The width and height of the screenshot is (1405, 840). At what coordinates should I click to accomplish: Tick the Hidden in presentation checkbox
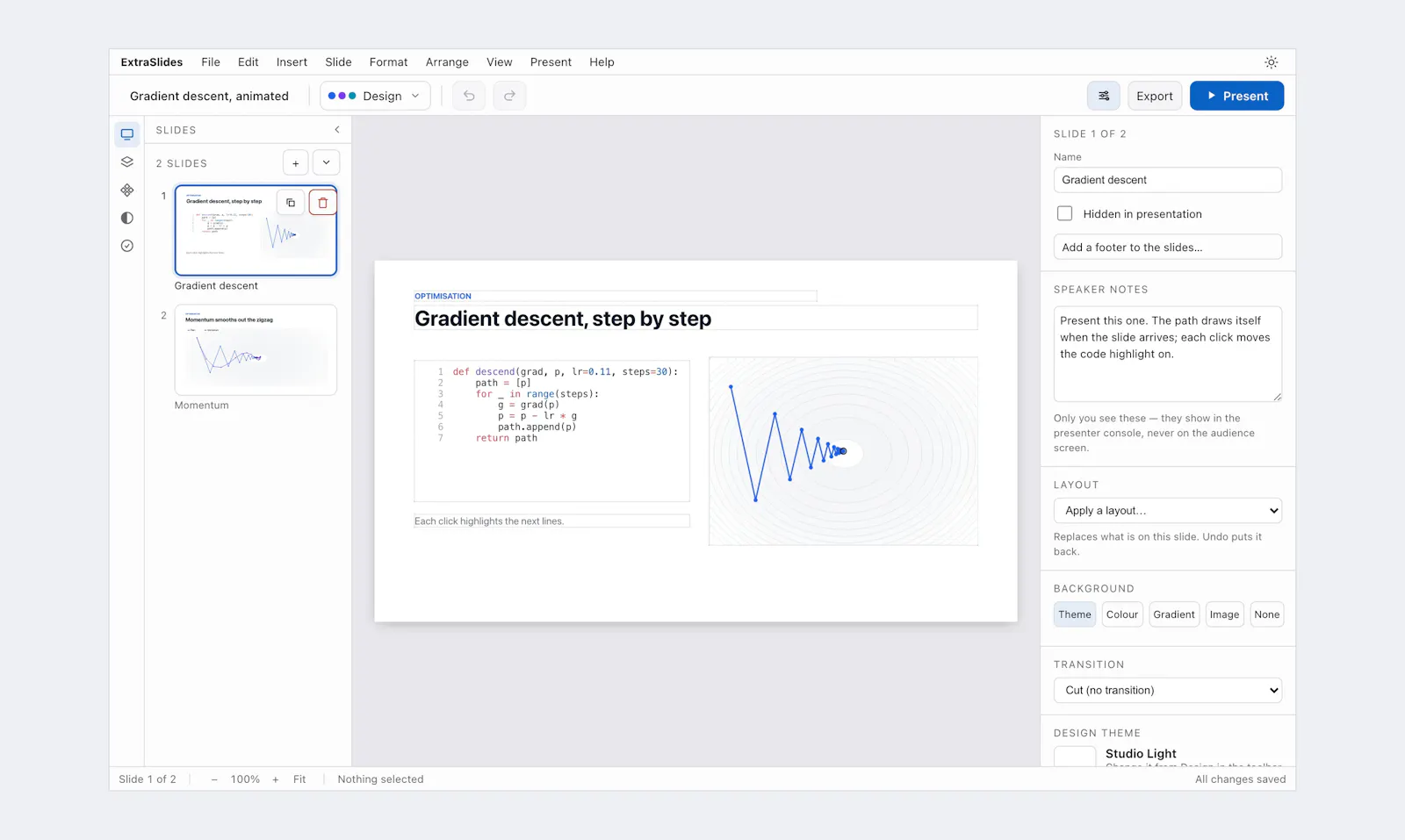1065,213
